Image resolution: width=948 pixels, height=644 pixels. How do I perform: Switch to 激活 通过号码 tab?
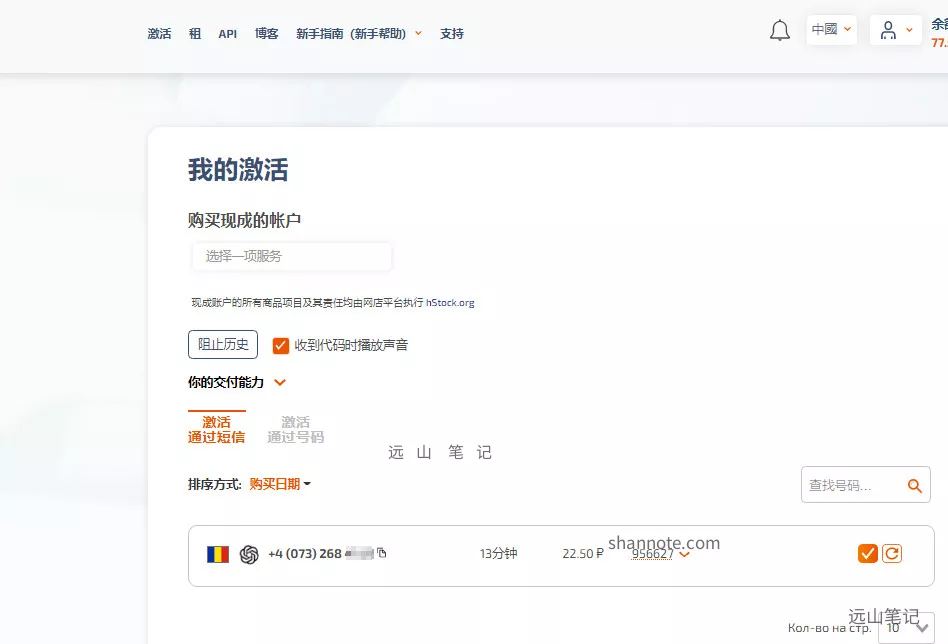295,430
